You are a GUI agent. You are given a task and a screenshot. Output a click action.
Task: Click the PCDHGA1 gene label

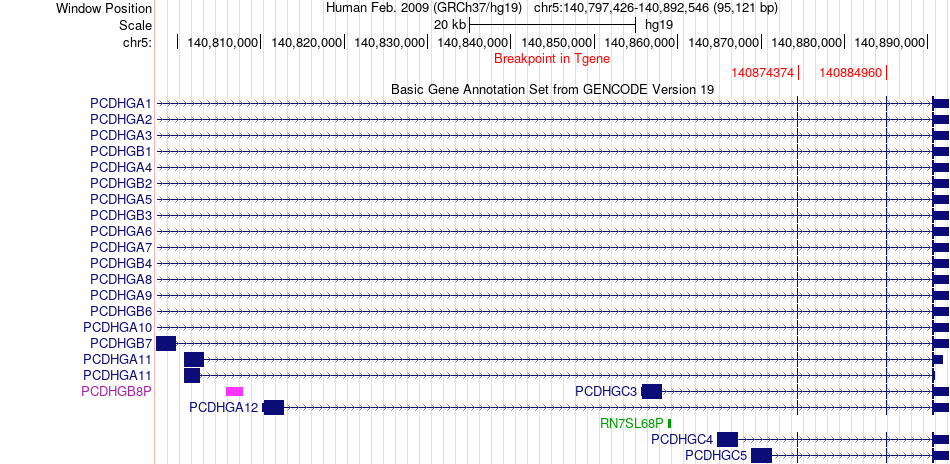[120, 103]
